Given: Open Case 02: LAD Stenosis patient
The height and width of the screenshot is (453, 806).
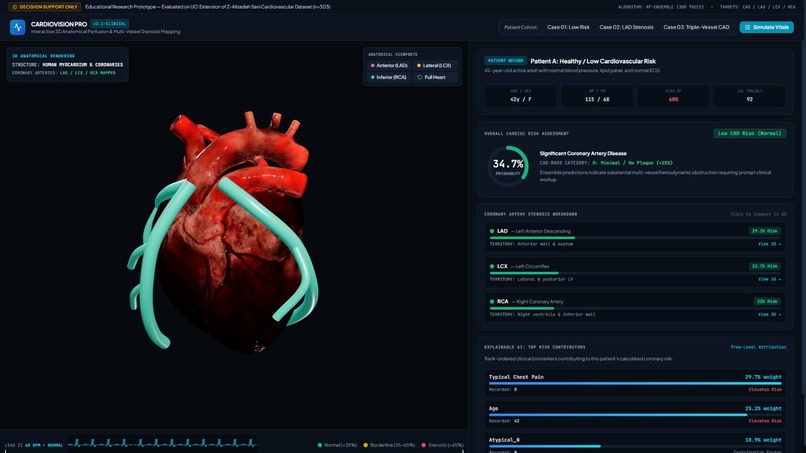Looking at the screenshot, I should tap(626, 27).
